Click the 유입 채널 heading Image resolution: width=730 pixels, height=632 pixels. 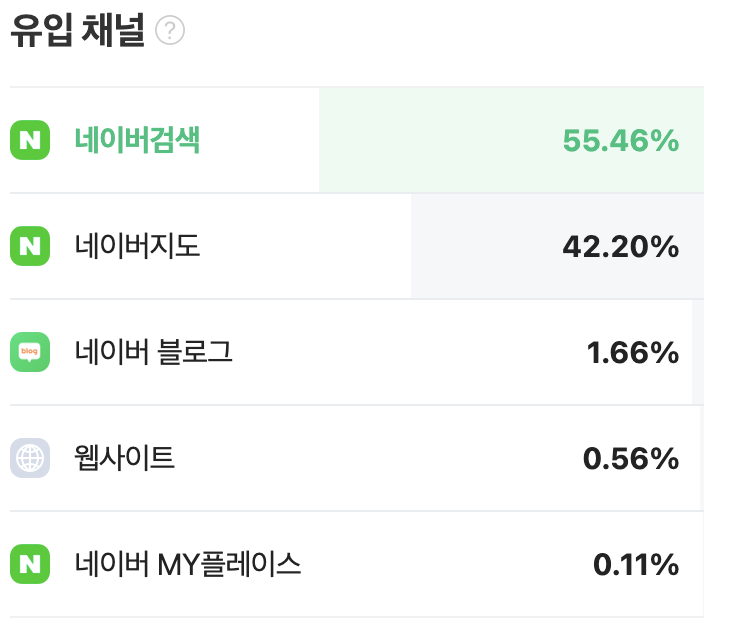point(78,30)
